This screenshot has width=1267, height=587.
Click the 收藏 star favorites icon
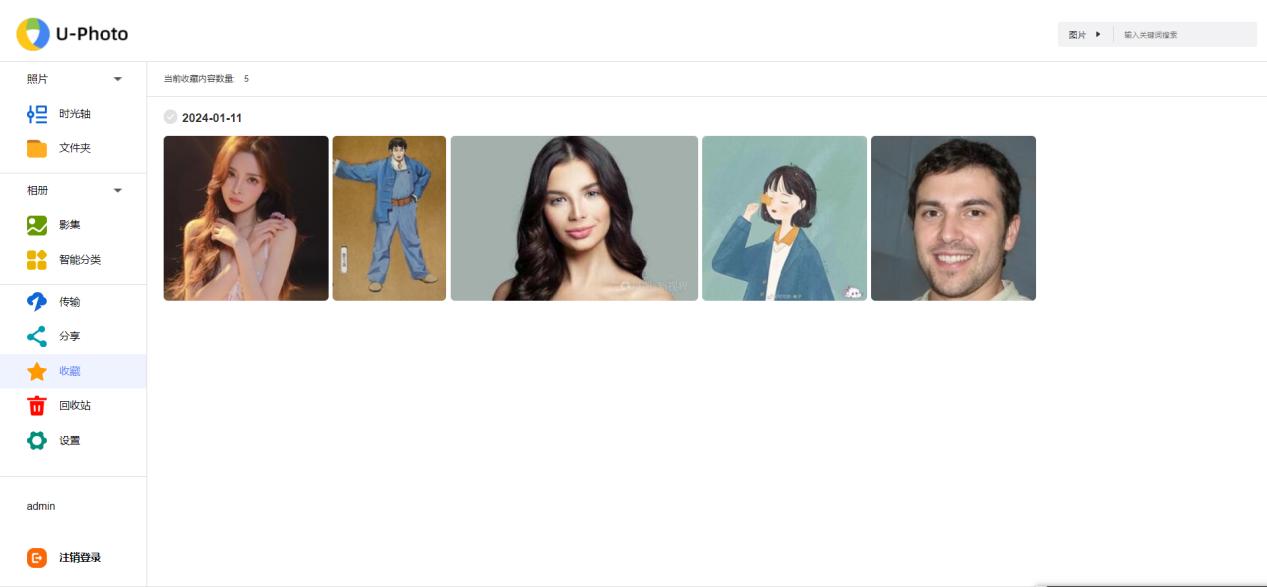click(37, 371)
